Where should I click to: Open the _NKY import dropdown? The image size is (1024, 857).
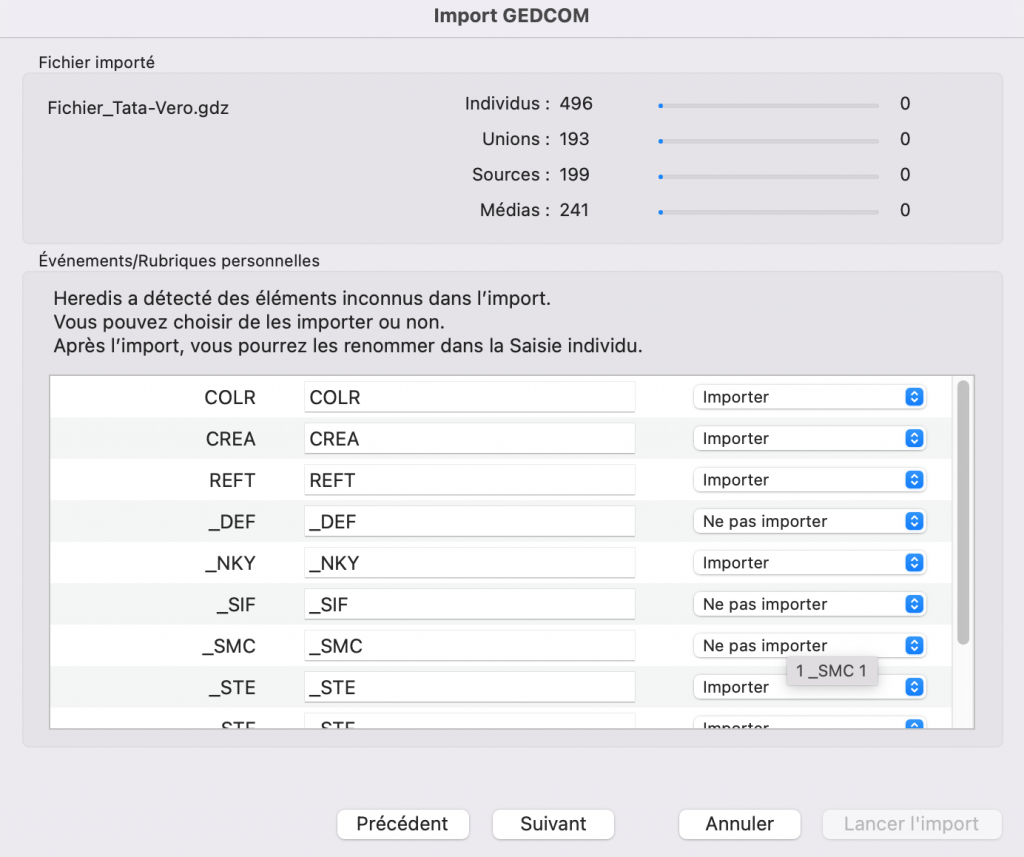tap(809, 562)
